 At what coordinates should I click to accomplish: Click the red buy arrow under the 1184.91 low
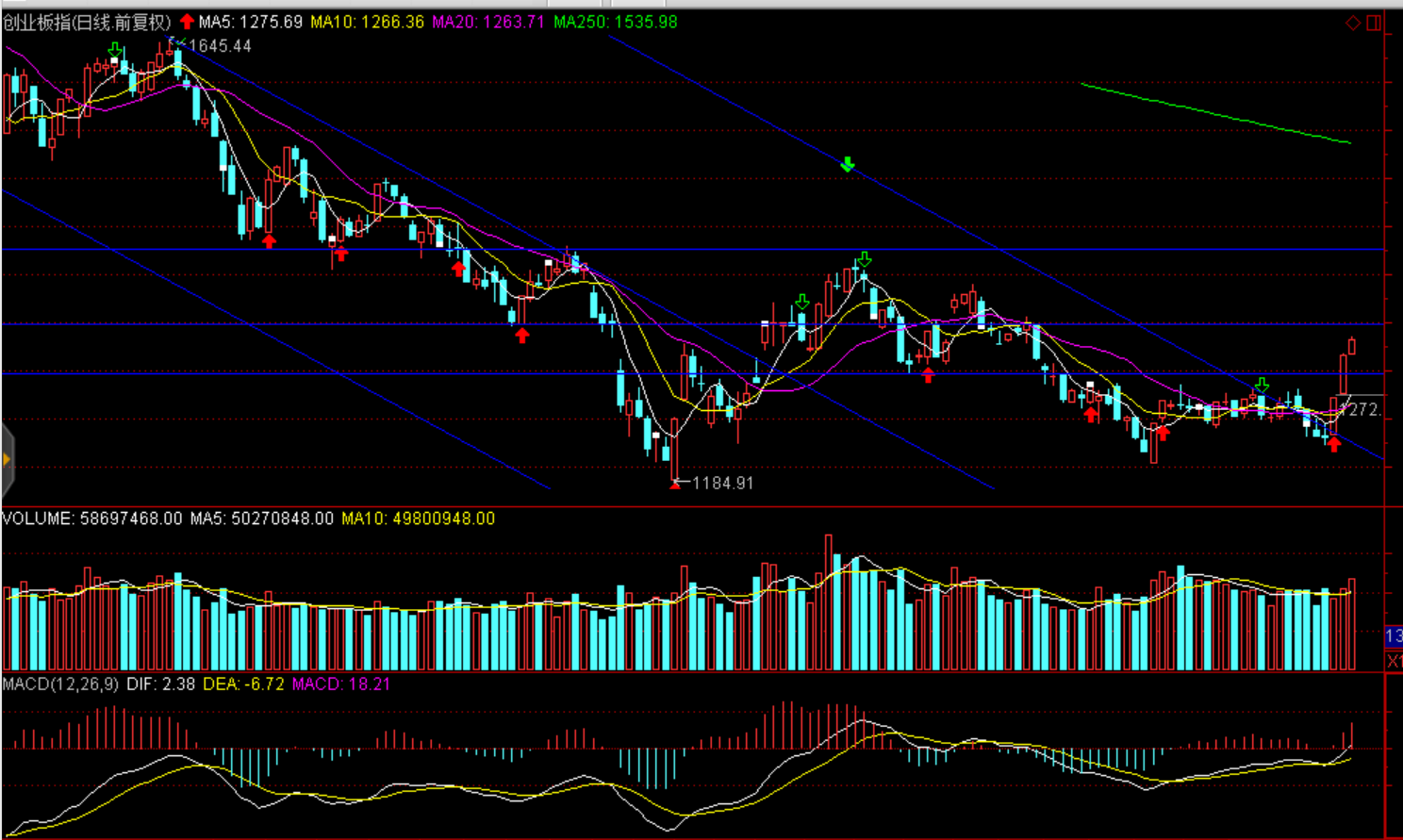pyautogui.click(x=674, y=485)
